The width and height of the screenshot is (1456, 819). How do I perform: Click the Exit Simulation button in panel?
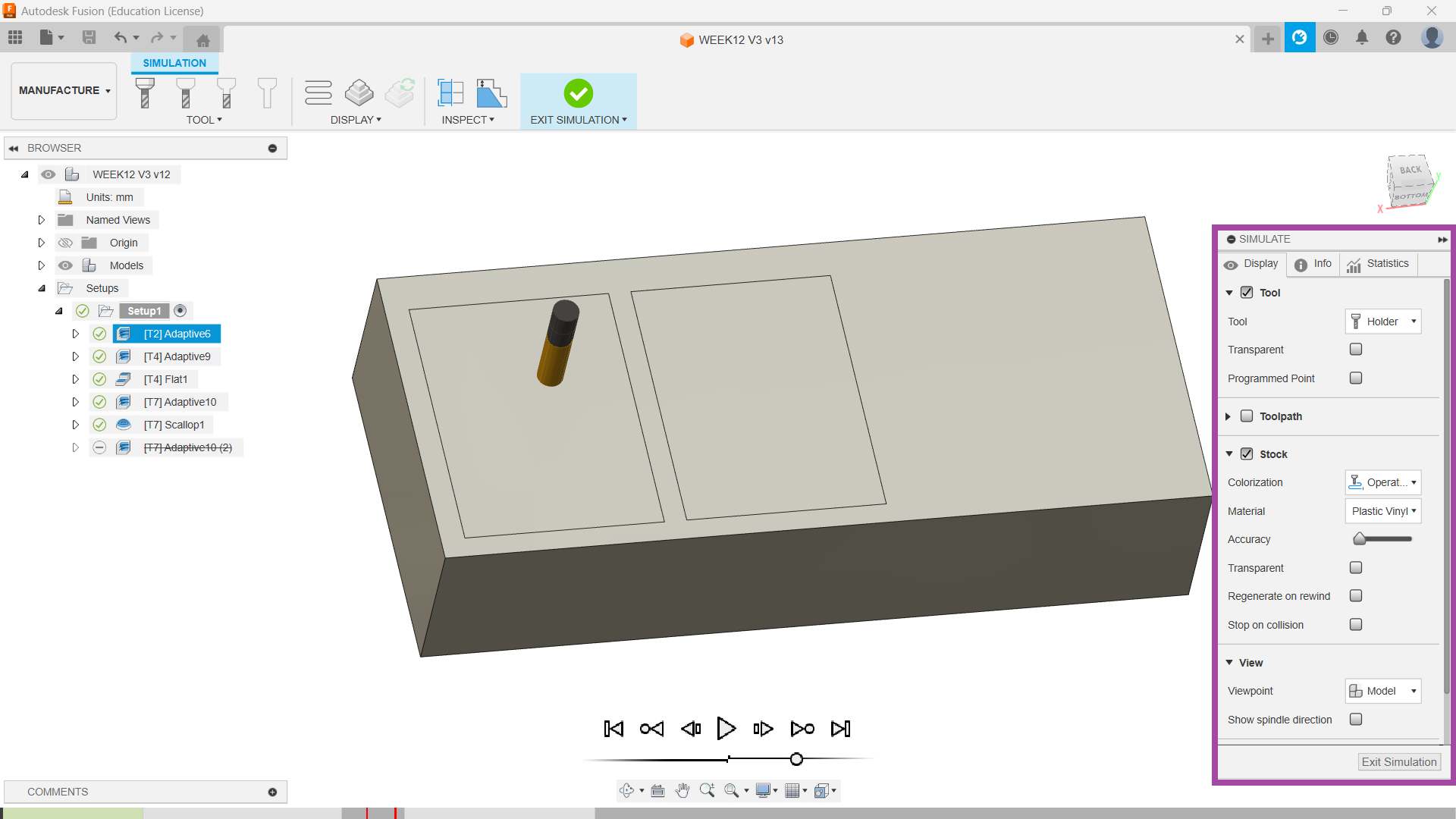1398,762
